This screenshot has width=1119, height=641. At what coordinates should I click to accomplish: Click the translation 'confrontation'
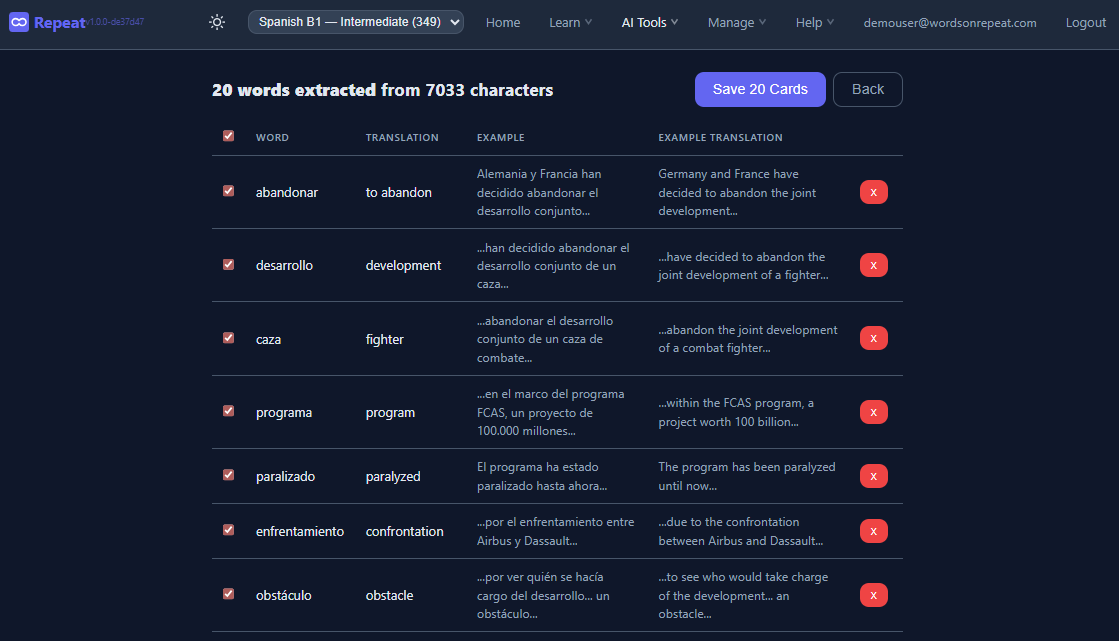pyautogui.click(x=404, y=531)
